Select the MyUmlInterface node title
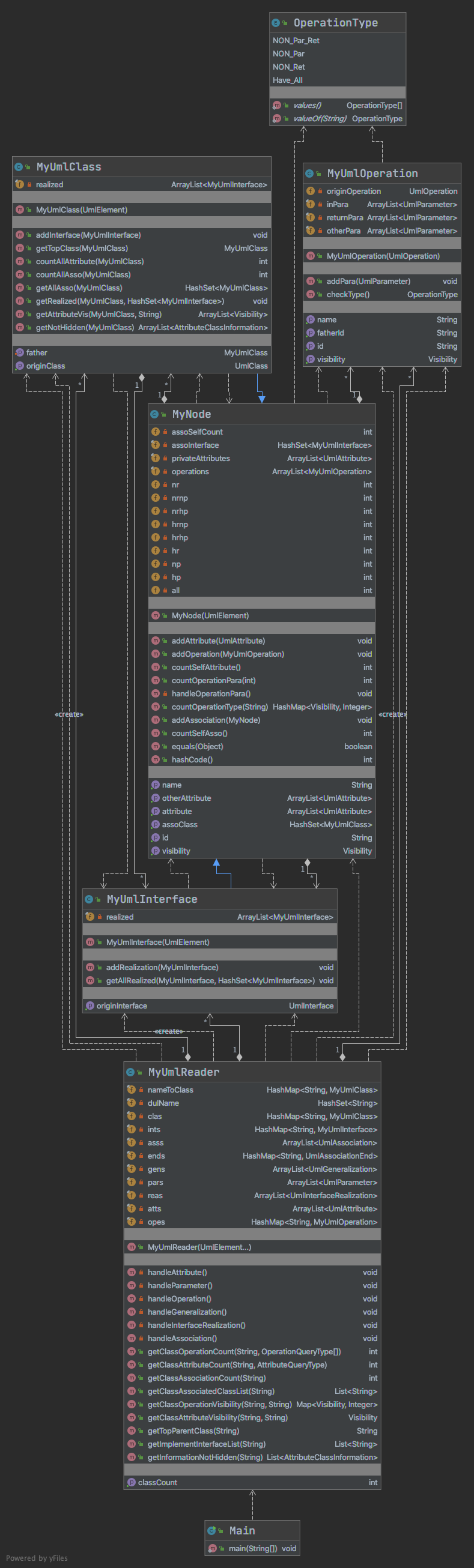Image resolution: width=474 pixels, height=1568 pixels. click(152, 899)
